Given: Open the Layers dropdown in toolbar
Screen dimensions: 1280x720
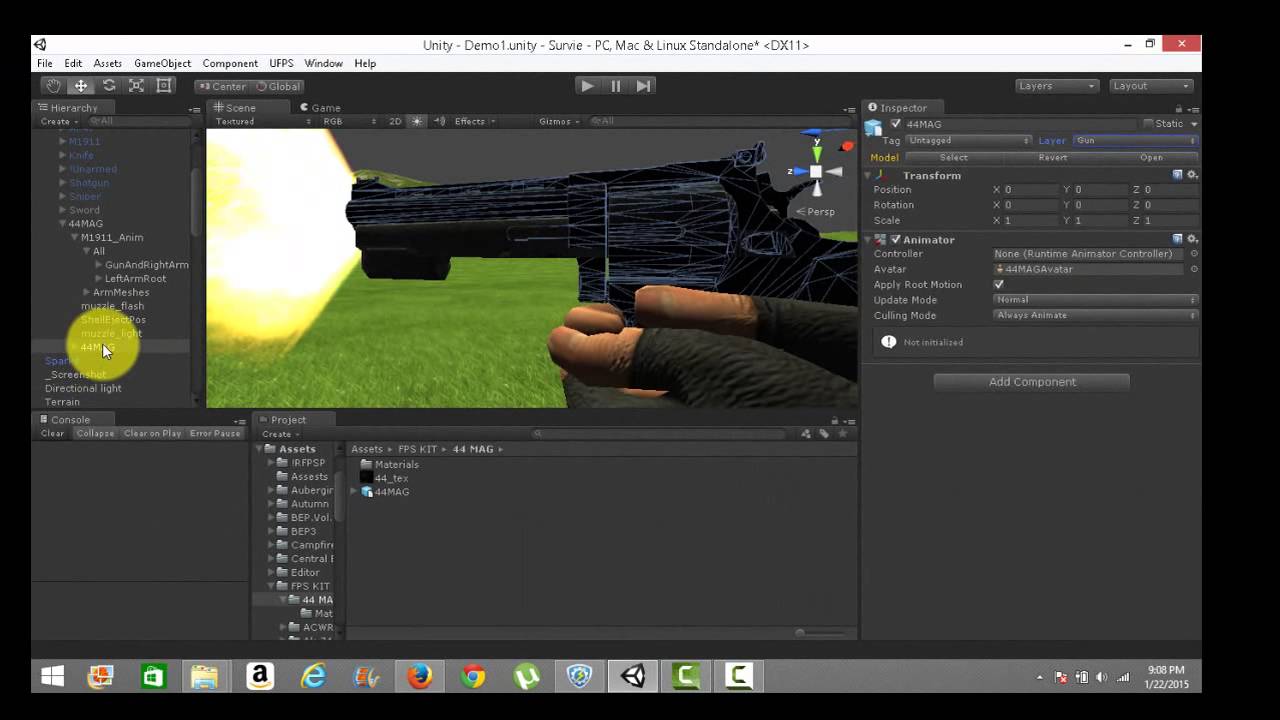Looking at the screenshot, I should (1056, 86).
